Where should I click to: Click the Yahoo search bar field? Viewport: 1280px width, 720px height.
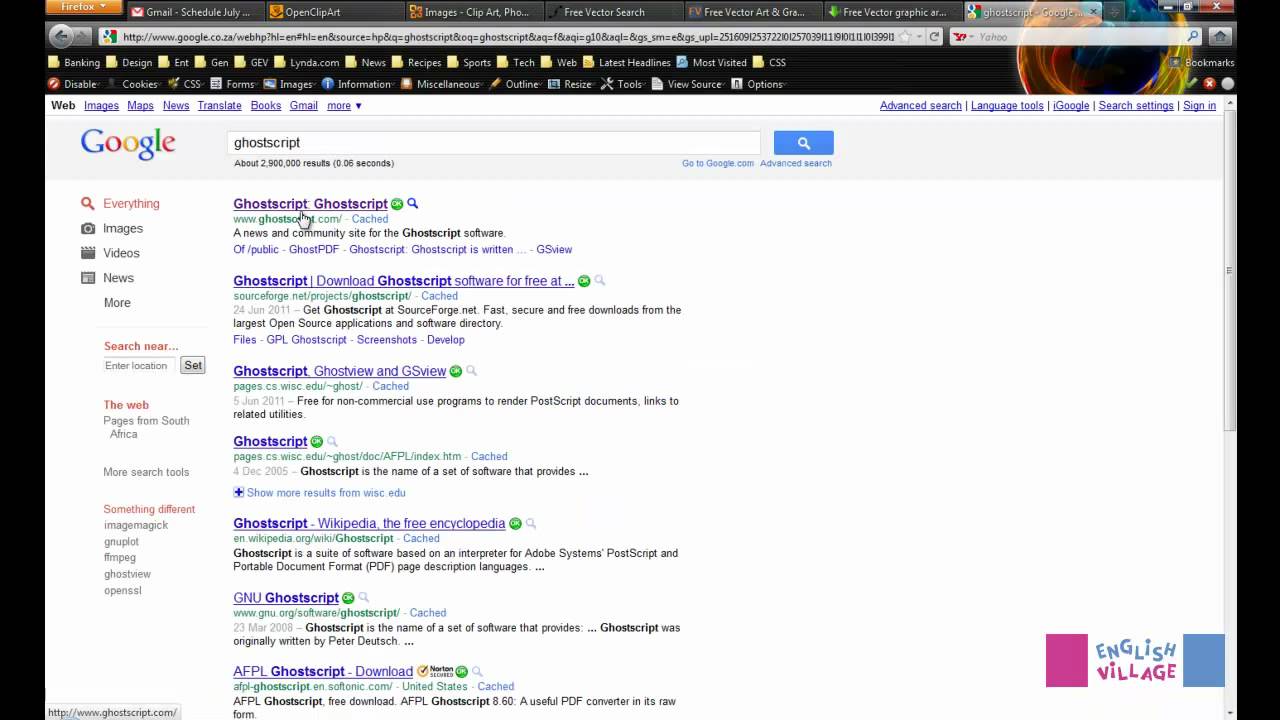pos(1080,37)
